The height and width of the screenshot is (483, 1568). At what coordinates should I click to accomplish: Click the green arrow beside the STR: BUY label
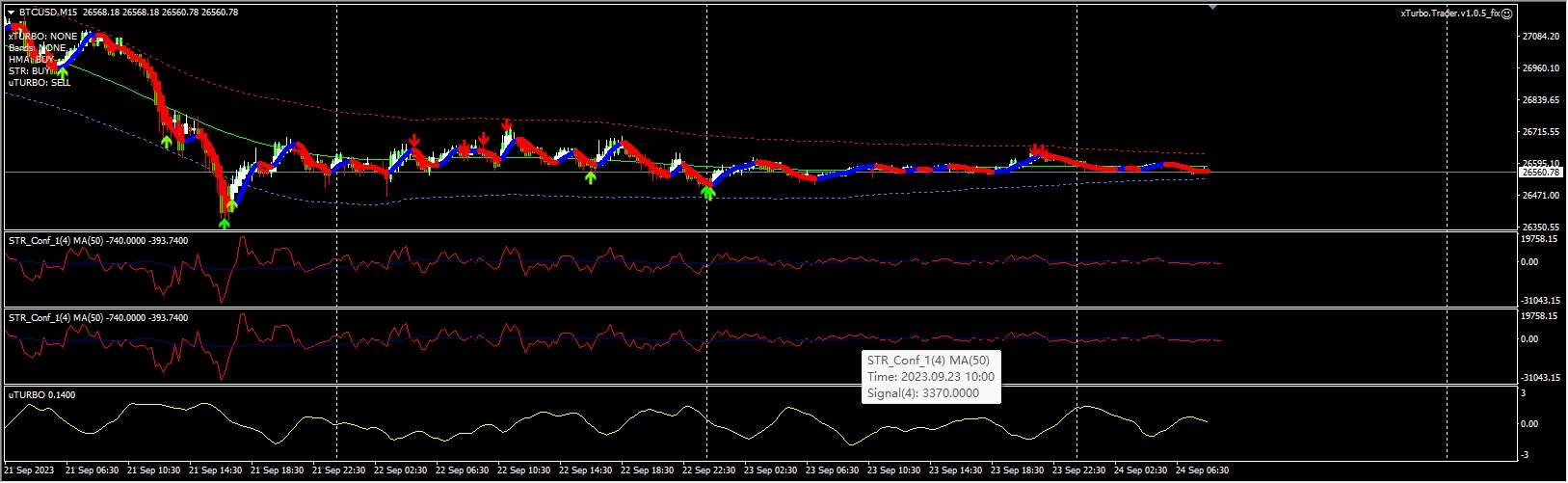click(63, 70)
